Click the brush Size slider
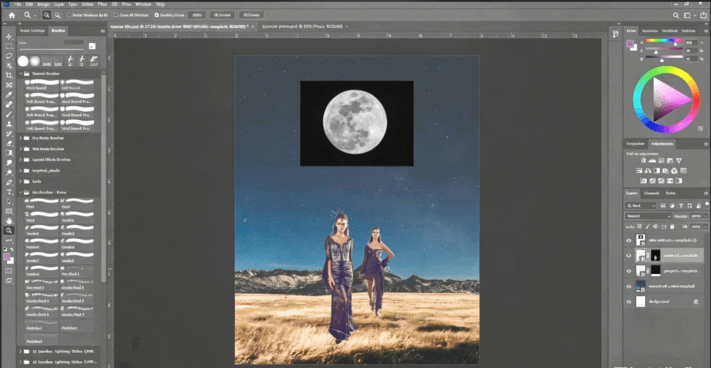Viewport: 711px width, 368px height. [51, 49]
